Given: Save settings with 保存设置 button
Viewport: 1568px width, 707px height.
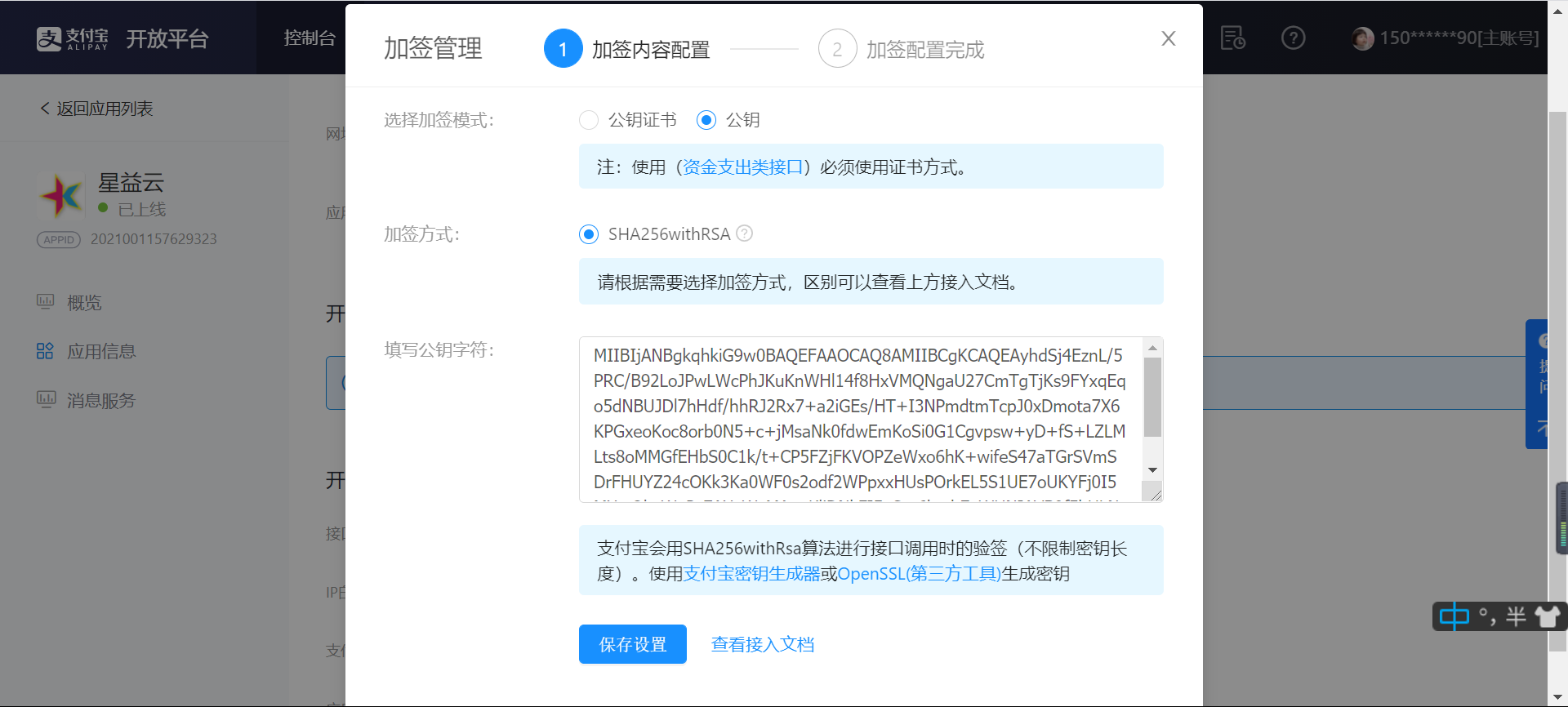Looking at the screenshot, I should [633, 644].
